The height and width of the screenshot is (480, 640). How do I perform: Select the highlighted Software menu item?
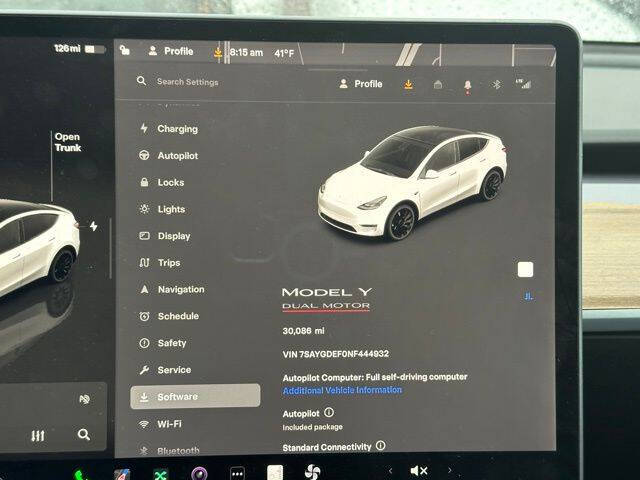pos(195,396)
